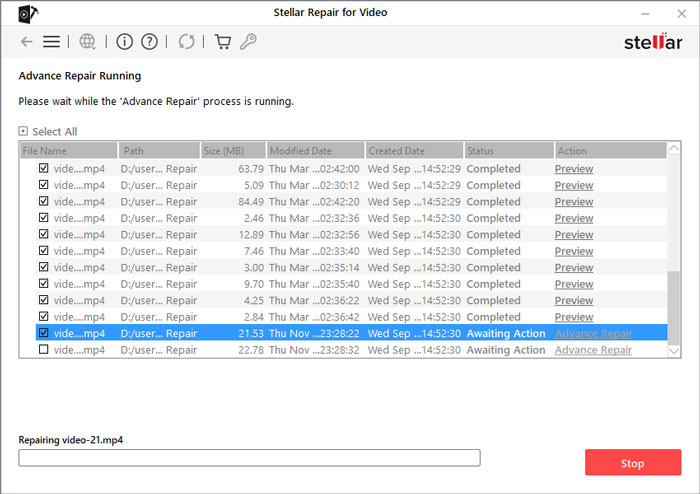Preview the 7.46 MB video

[574, 251]
